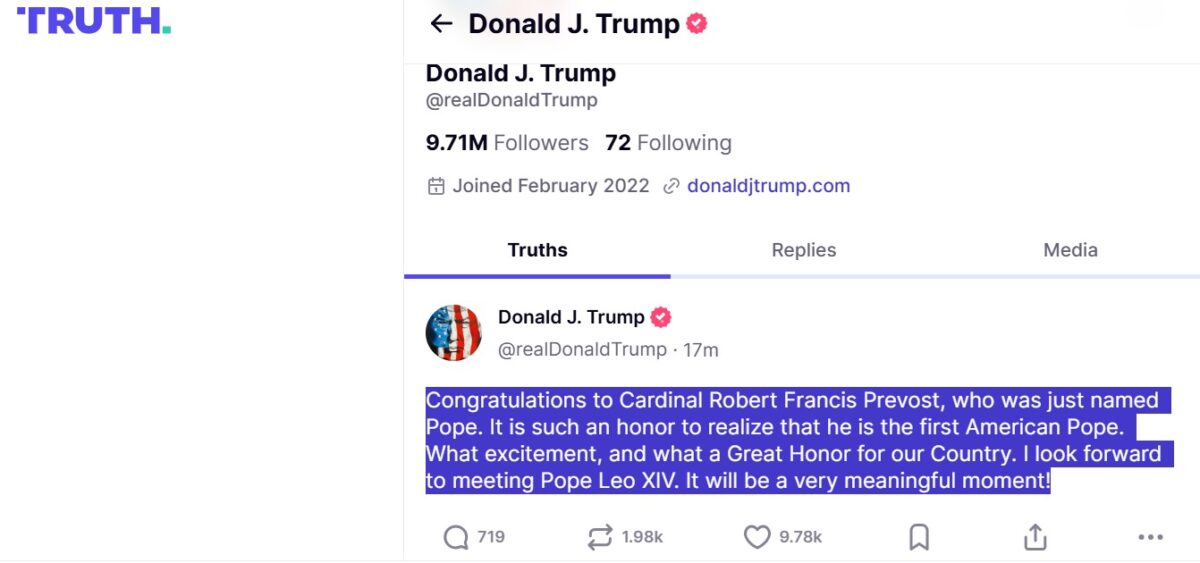Select the Truths tab
The image size is (1200, 563).
537,250
